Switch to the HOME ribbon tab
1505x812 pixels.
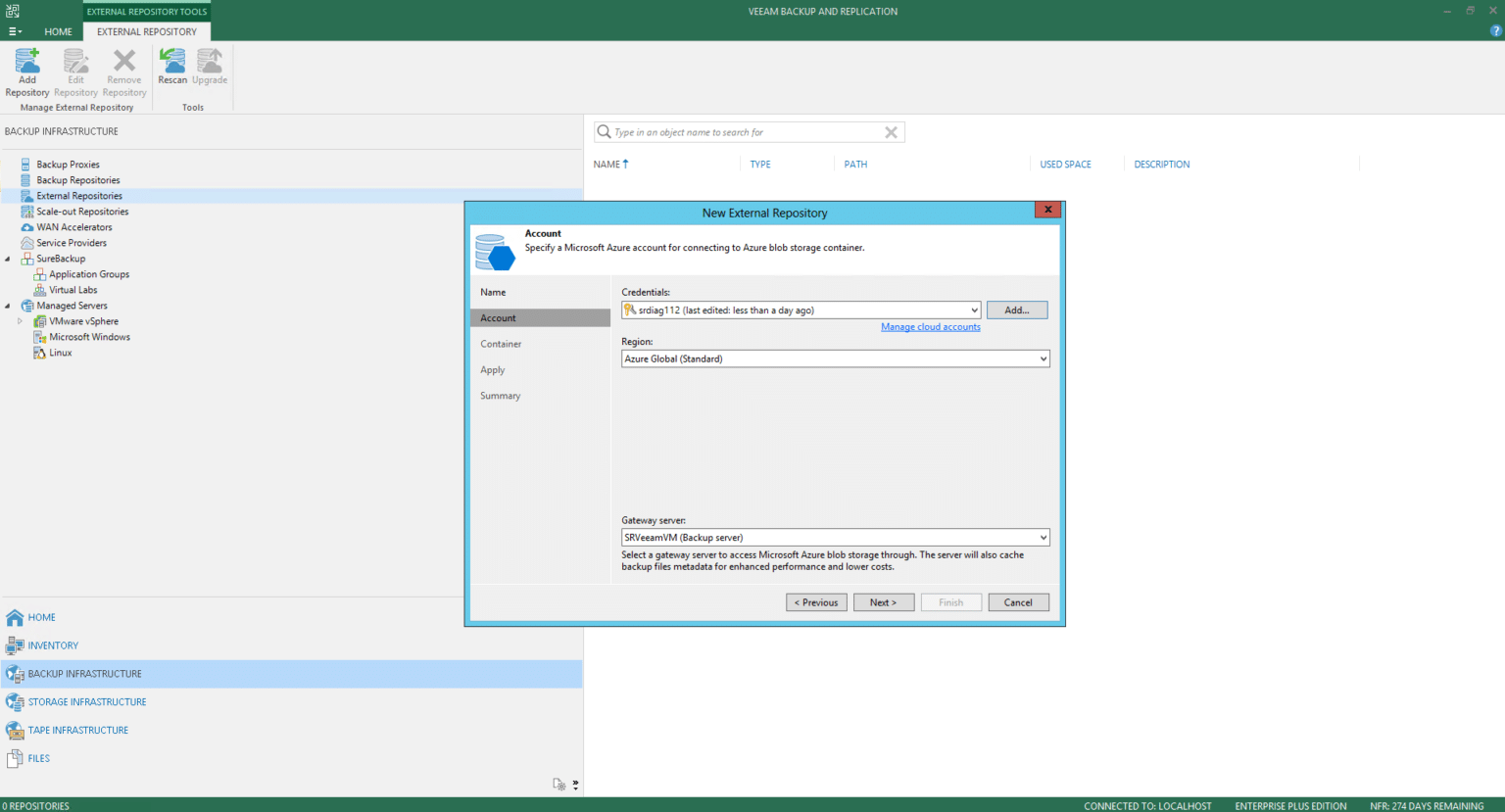[x=58, y=31]
